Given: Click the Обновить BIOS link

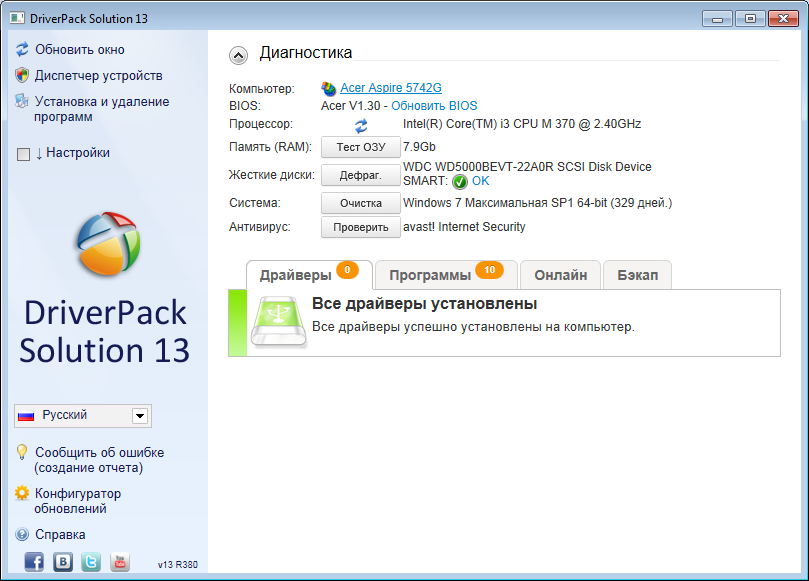Looking at the screenshot, I should (x=434, y=106).
